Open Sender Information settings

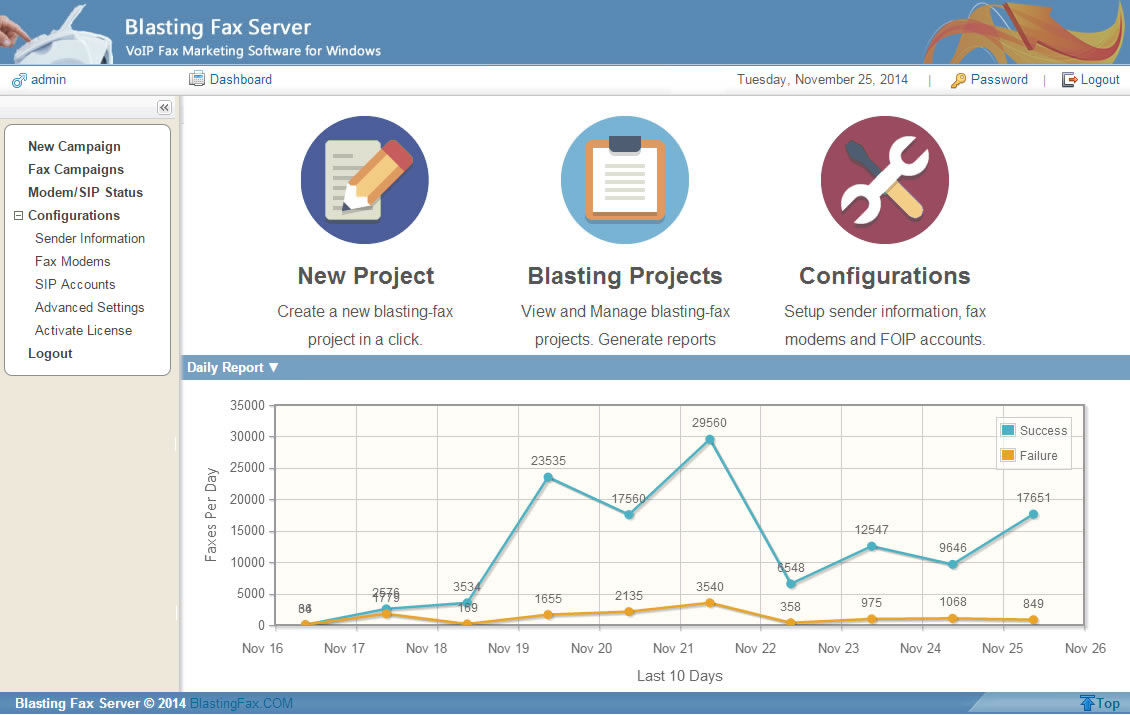point(90,239)
